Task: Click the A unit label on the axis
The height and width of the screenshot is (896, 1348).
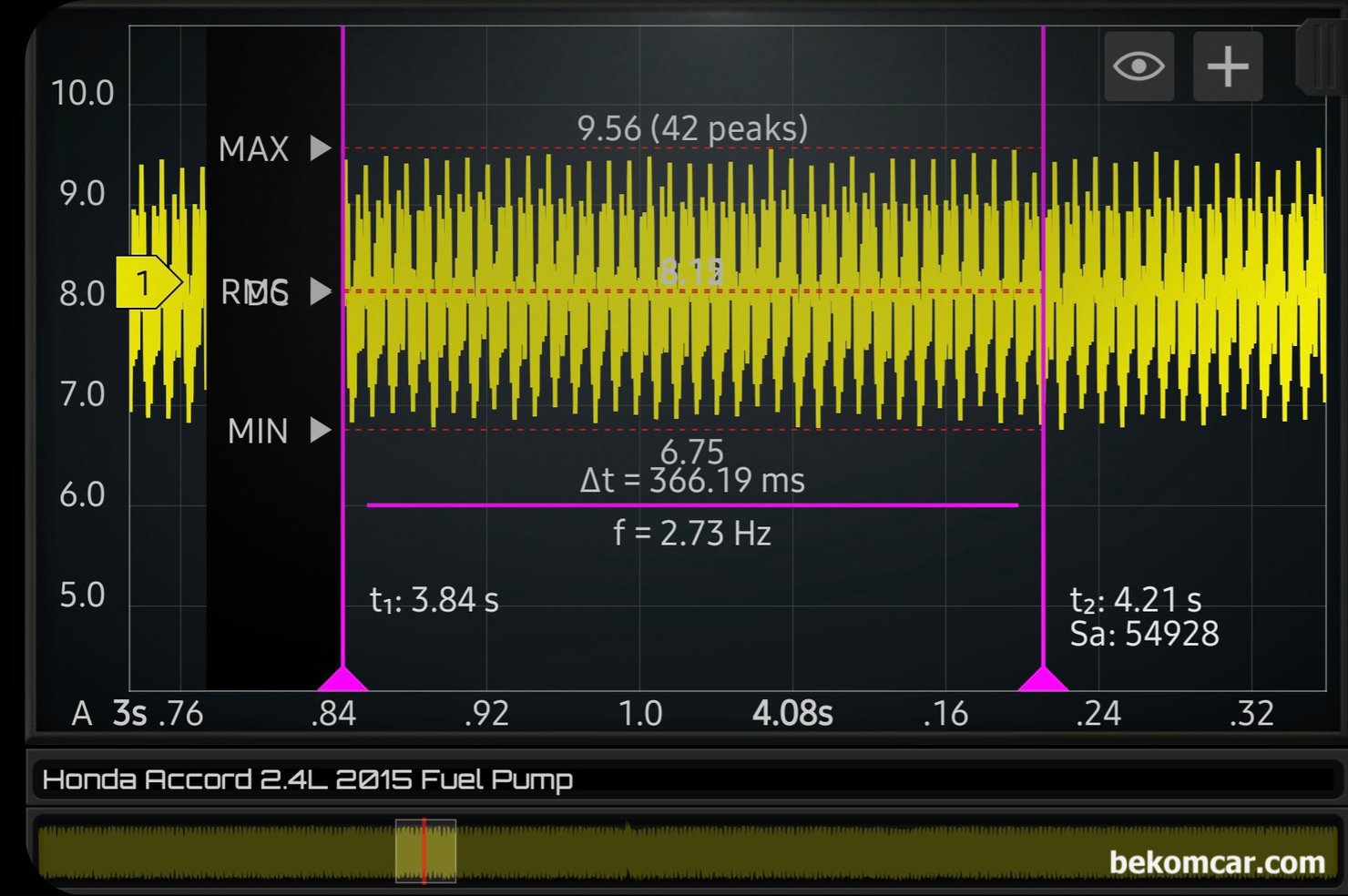Action: pyautogui.click(x=82, y=714)
